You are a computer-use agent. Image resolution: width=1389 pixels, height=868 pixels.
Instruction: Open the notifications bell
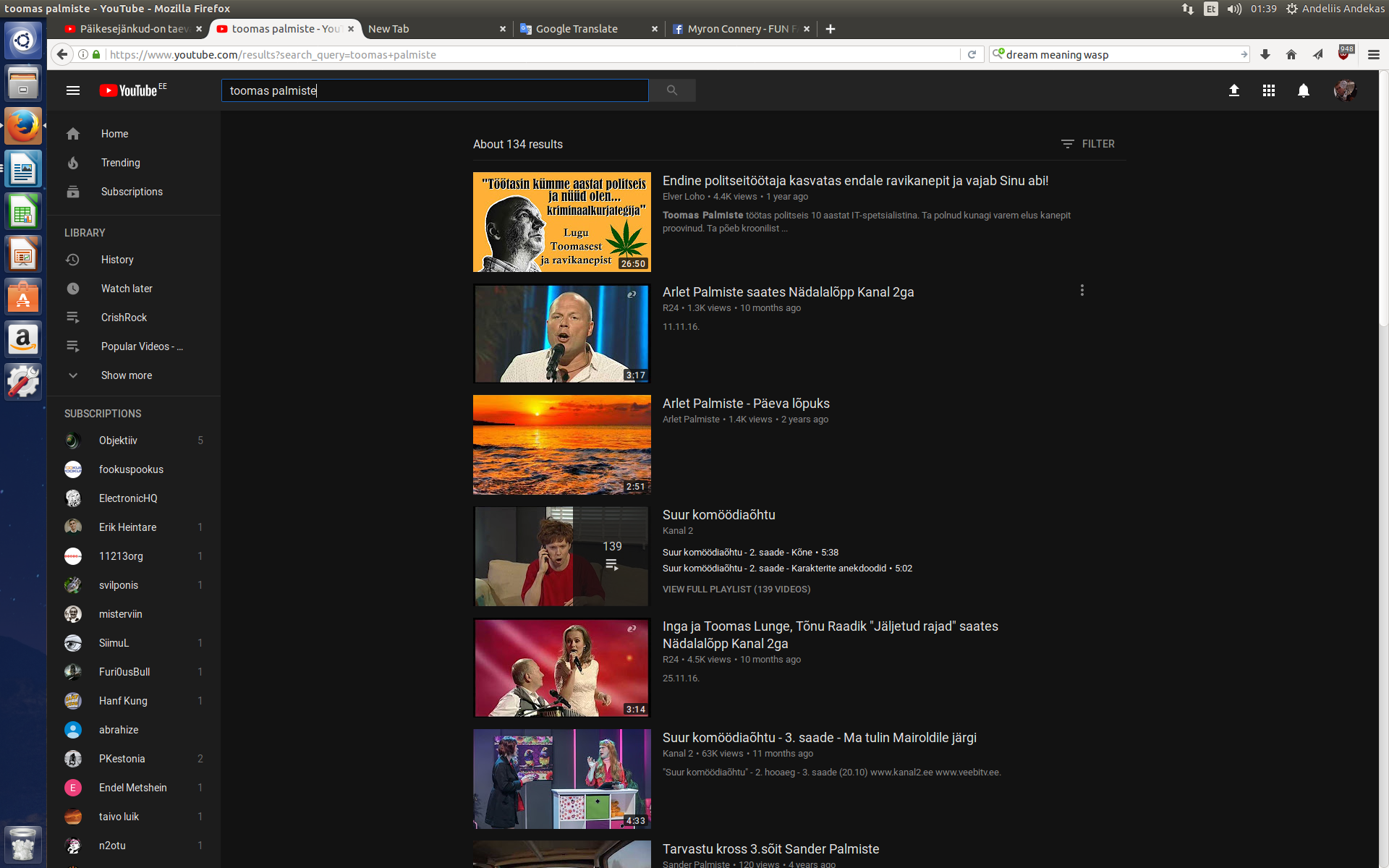tap(1304, 90)
